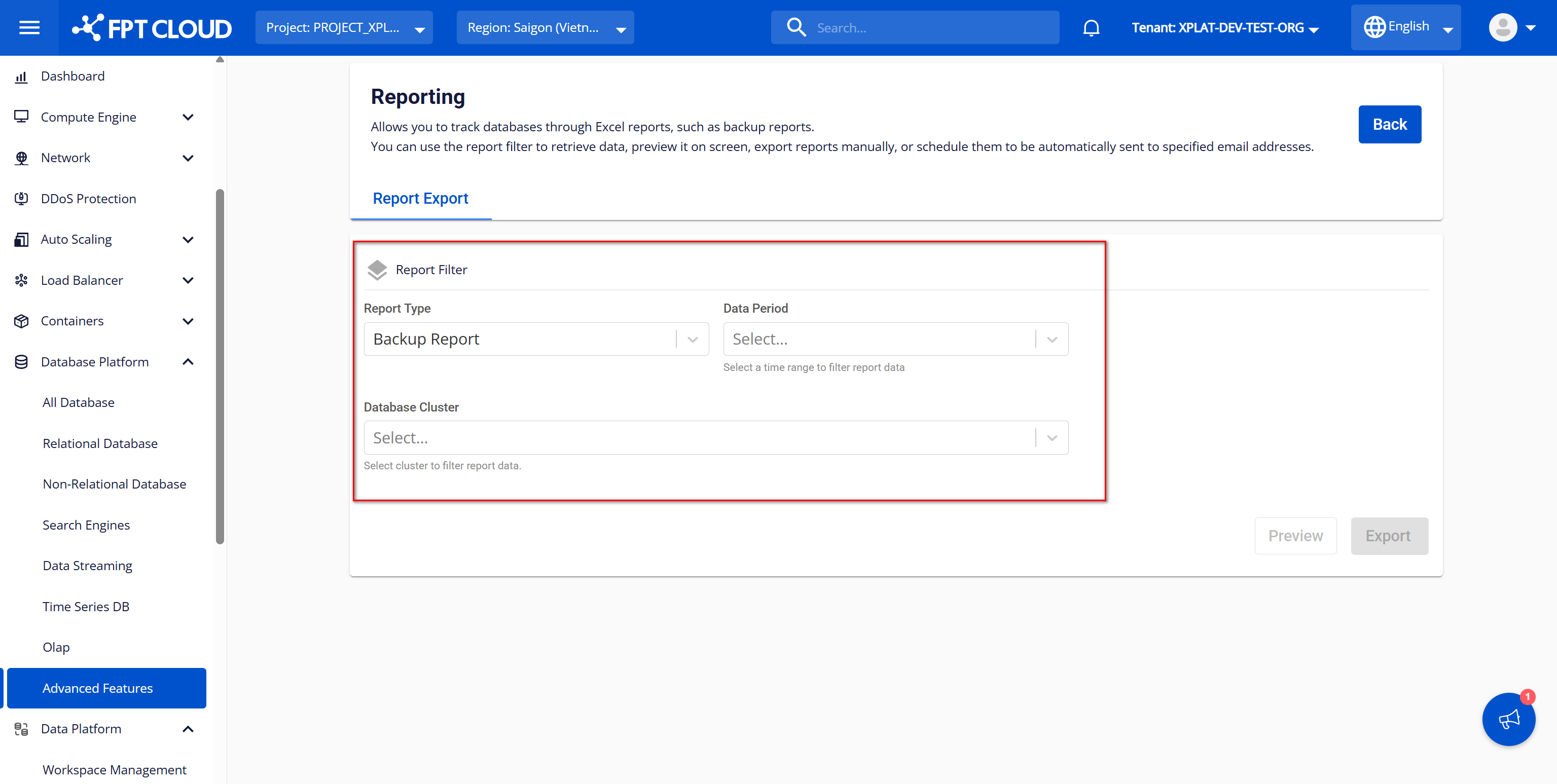Click the Back button
The width and height of the screenshot is (1557, 784).
tap(1389, 125)
